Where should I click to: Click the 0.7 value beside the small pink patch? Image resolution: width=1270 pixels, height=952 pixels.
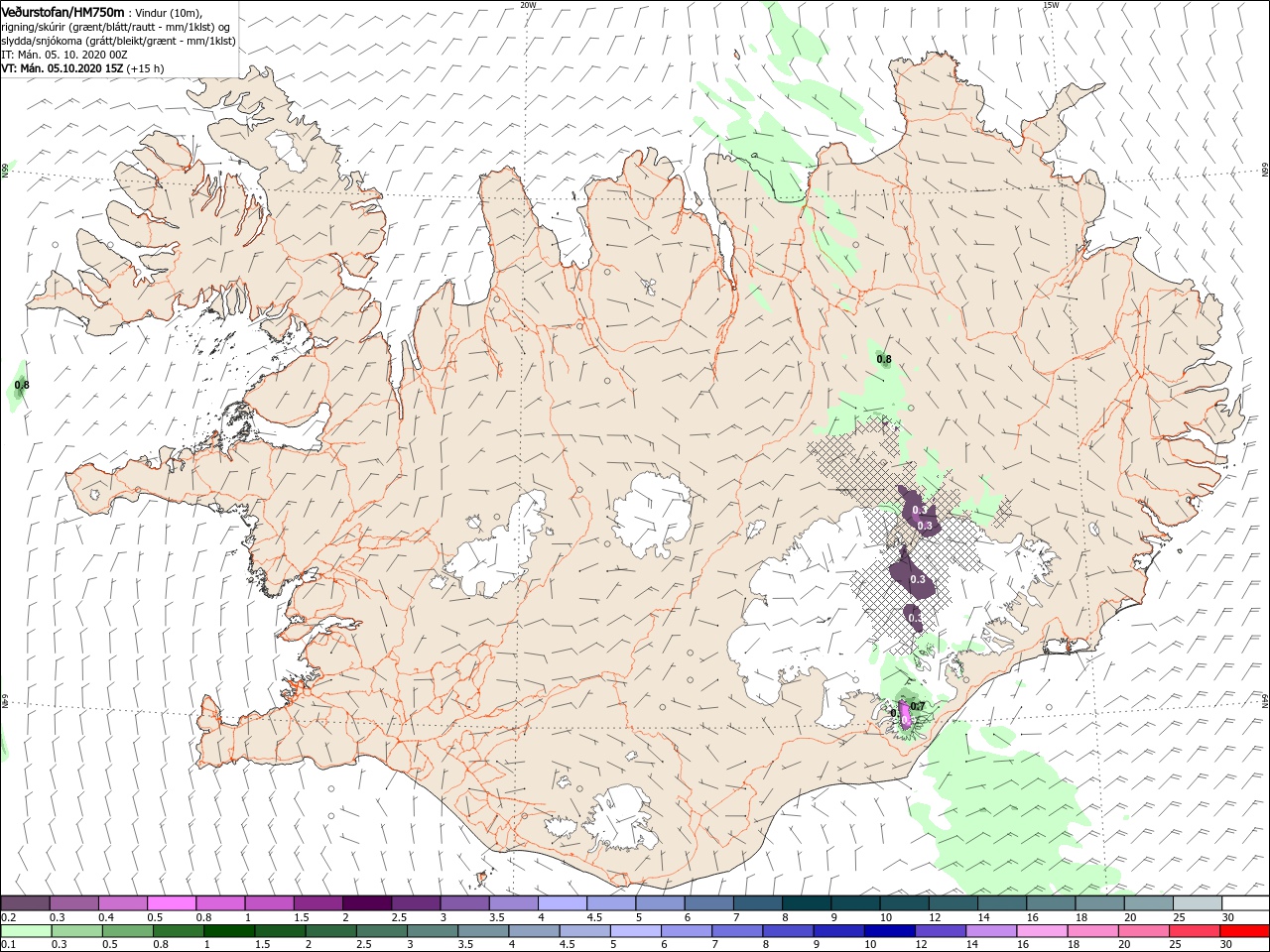pos(918,707)
